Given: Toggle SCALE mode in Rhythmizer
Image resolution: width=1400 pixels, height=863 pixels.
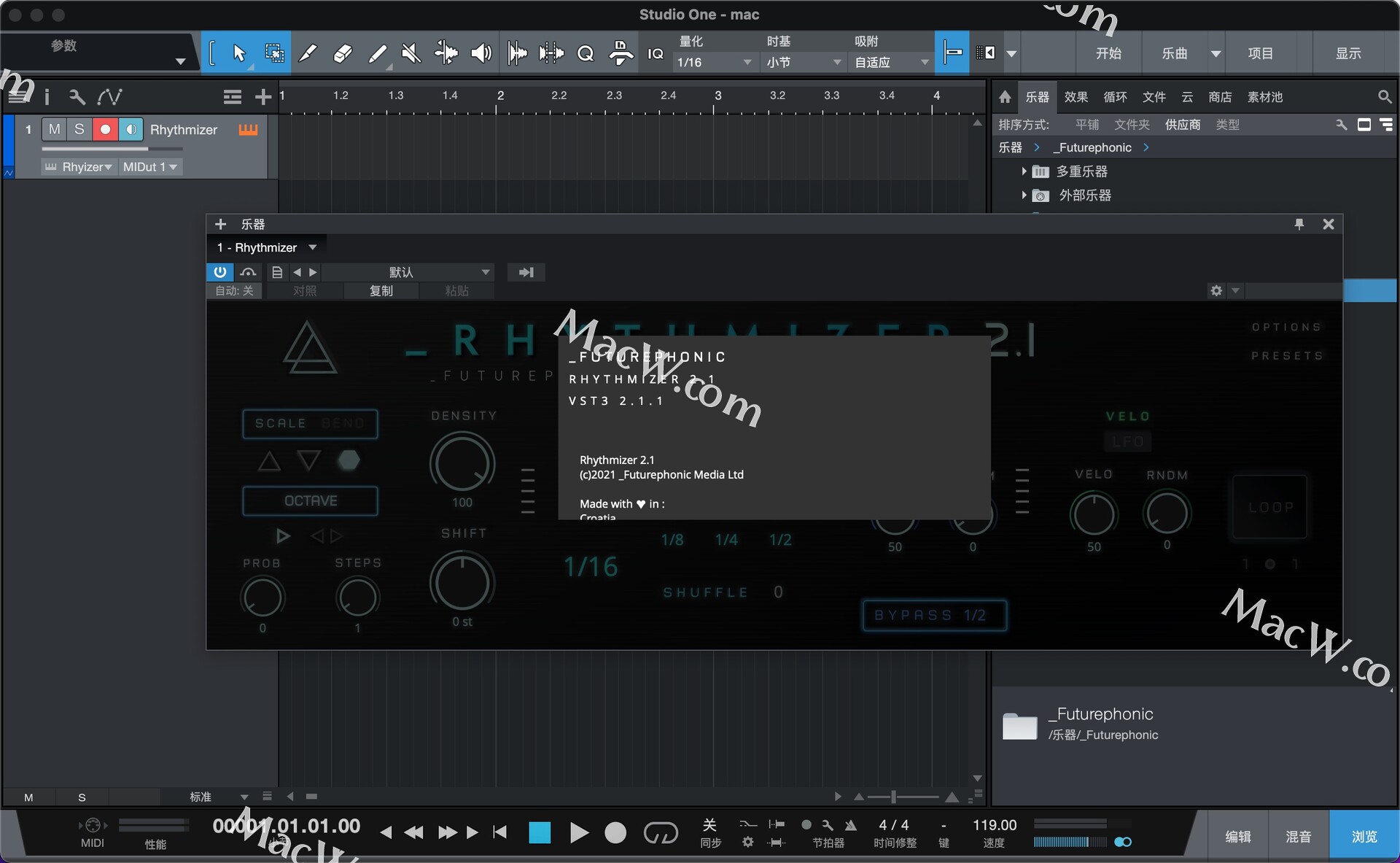Looking at the screenshot, I should [280, 423].
